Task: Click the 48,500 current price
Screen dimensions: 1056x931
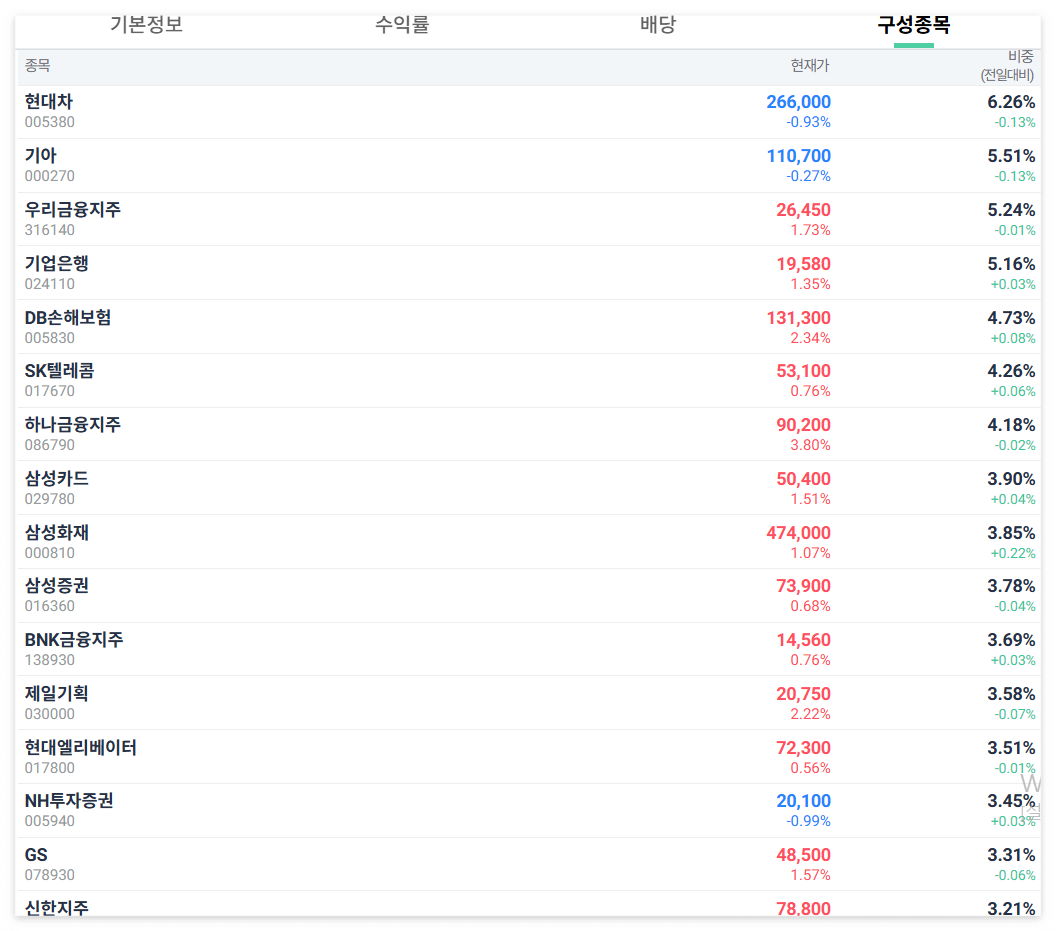Action: 803,854
